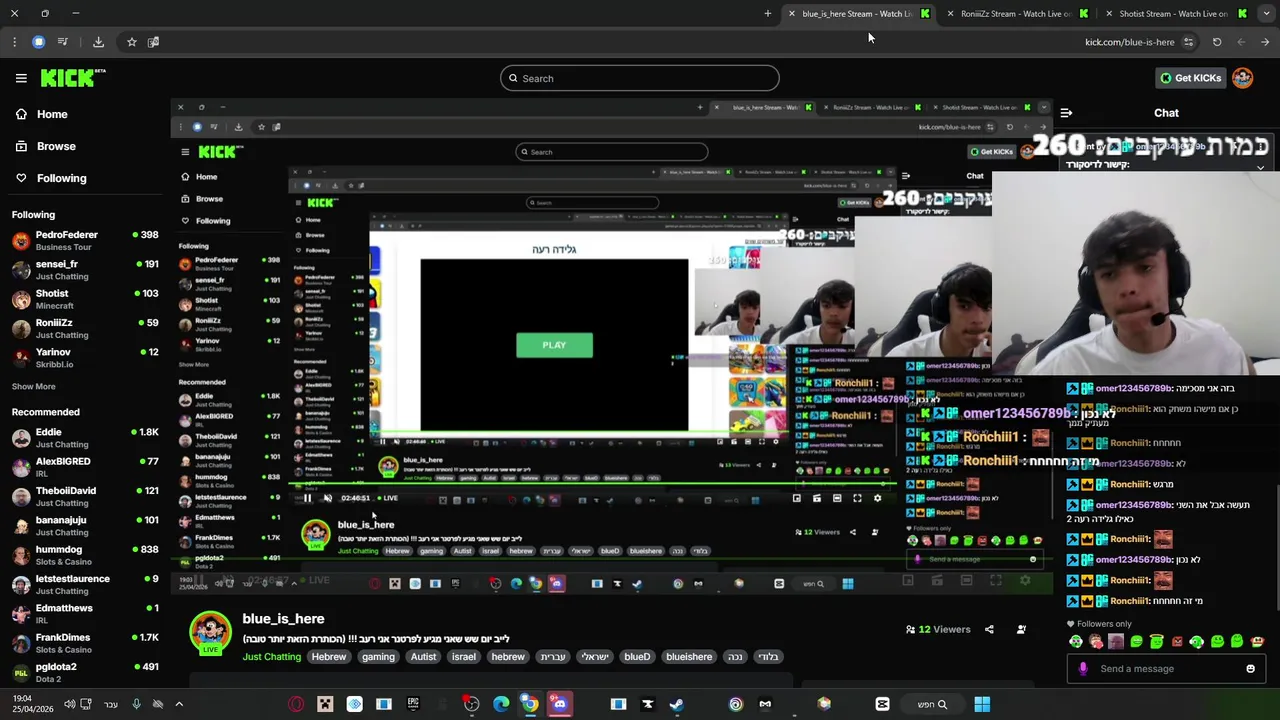The width and height of the screenshot is (1280, 720).
Task: Select the Hebrew stream tag
Action: [x=328, y=657]
